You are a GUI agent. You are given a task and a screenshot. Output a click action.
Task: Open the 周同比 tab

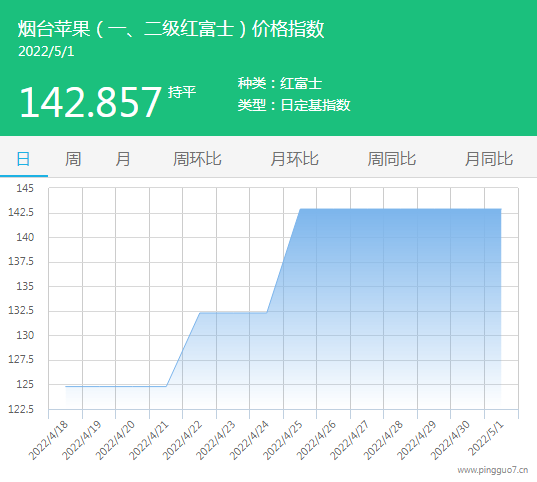[x=391, y=159]
